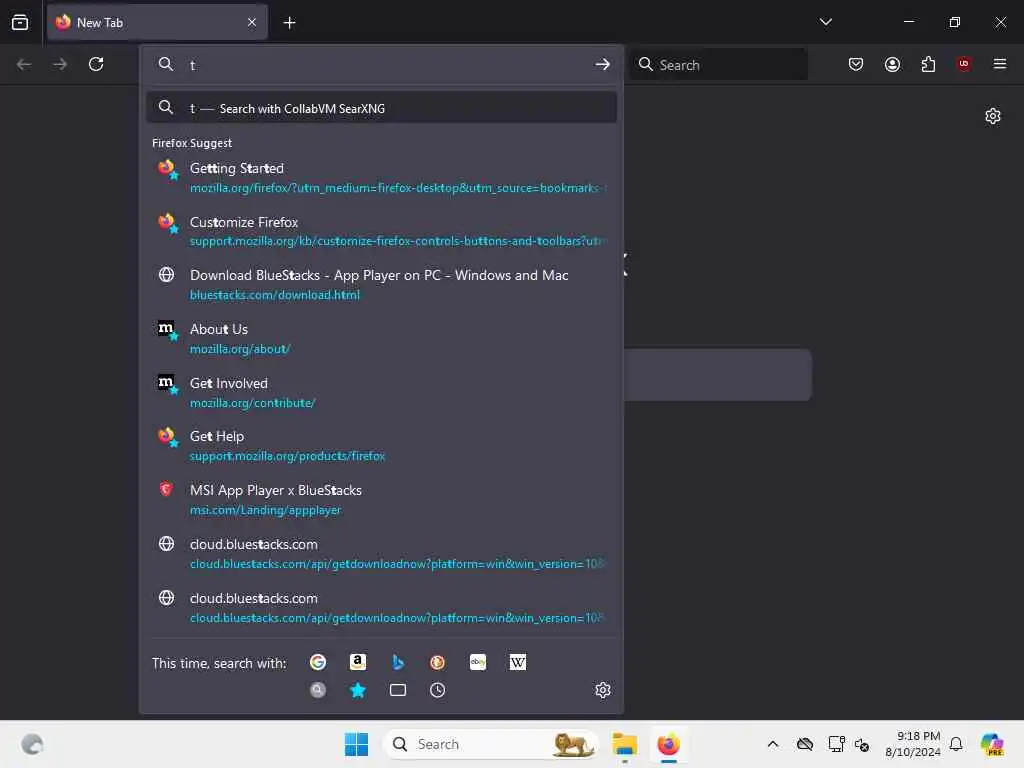Click the msi.com/Landing/appplayer URL
1024x768 pixels.
coord(266,511)
